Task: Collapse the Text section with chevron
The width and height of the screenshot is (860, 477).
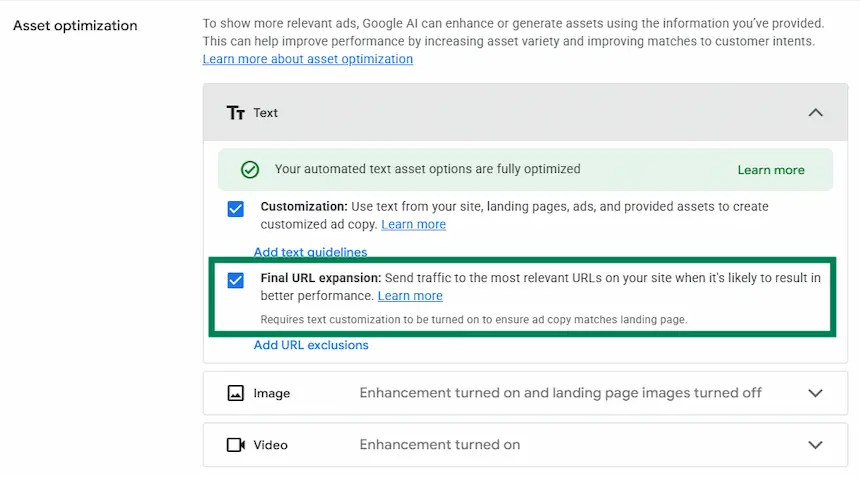Action: (x=815, y=113)
